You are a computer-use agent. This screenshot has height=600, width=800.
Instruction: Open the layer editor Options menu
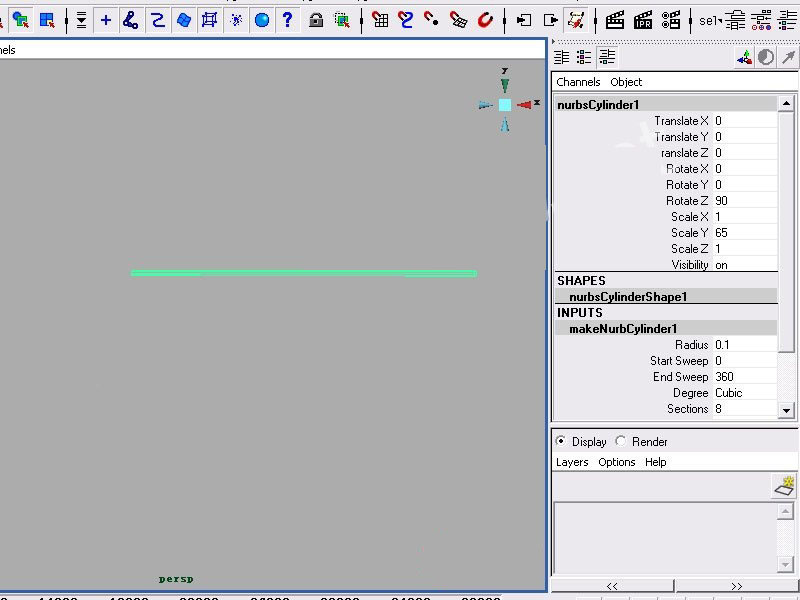[x=617, y=462]
